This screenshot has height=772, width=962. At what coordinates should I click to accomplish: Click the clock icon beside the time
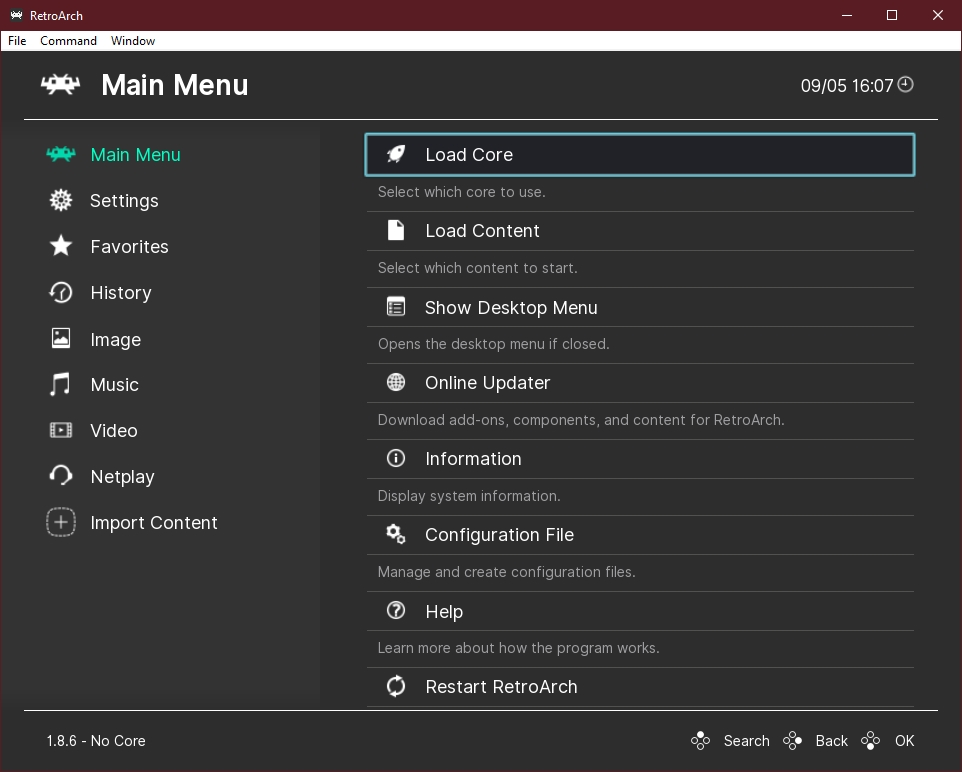tap(906, 85)
